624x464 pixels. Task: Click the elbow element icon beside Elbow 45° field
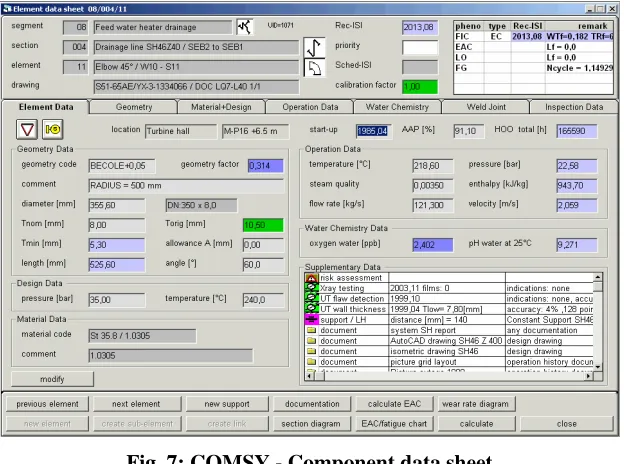[x=314, y=68]
